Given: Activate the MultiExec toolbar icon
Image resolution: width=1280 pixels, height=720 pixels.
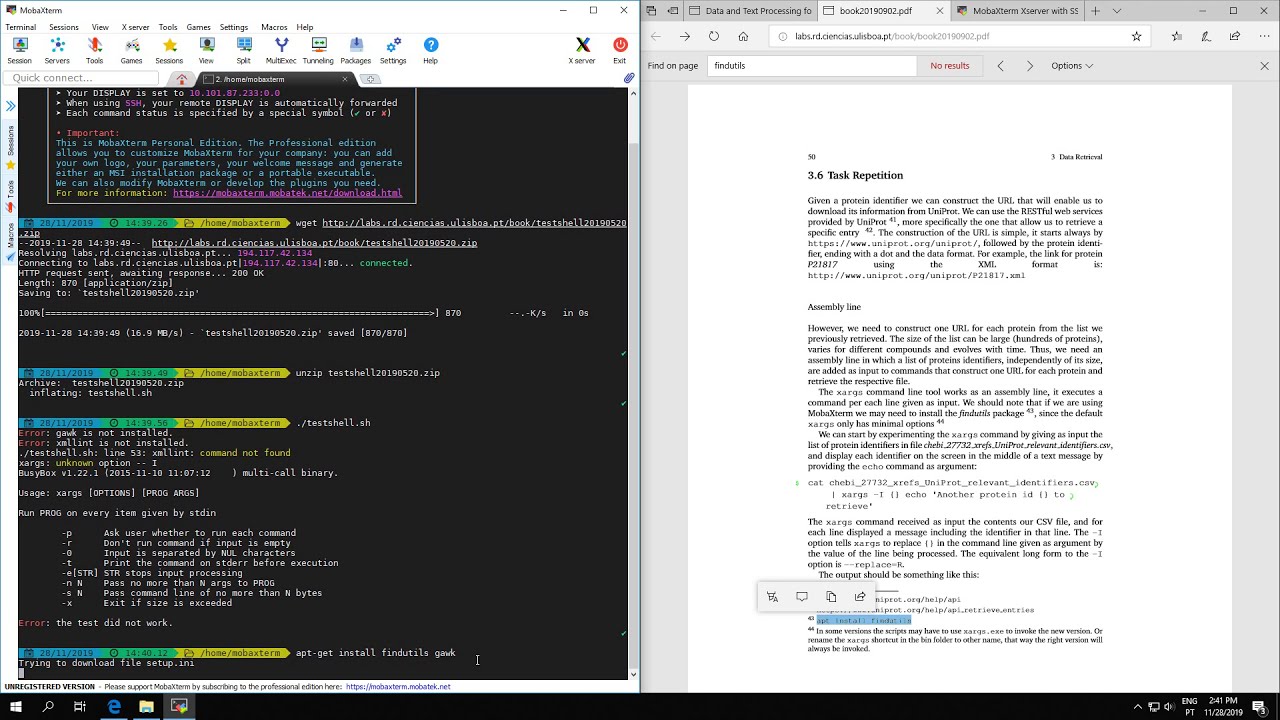Looking at the screenshot, I should [x=281, y=51].
